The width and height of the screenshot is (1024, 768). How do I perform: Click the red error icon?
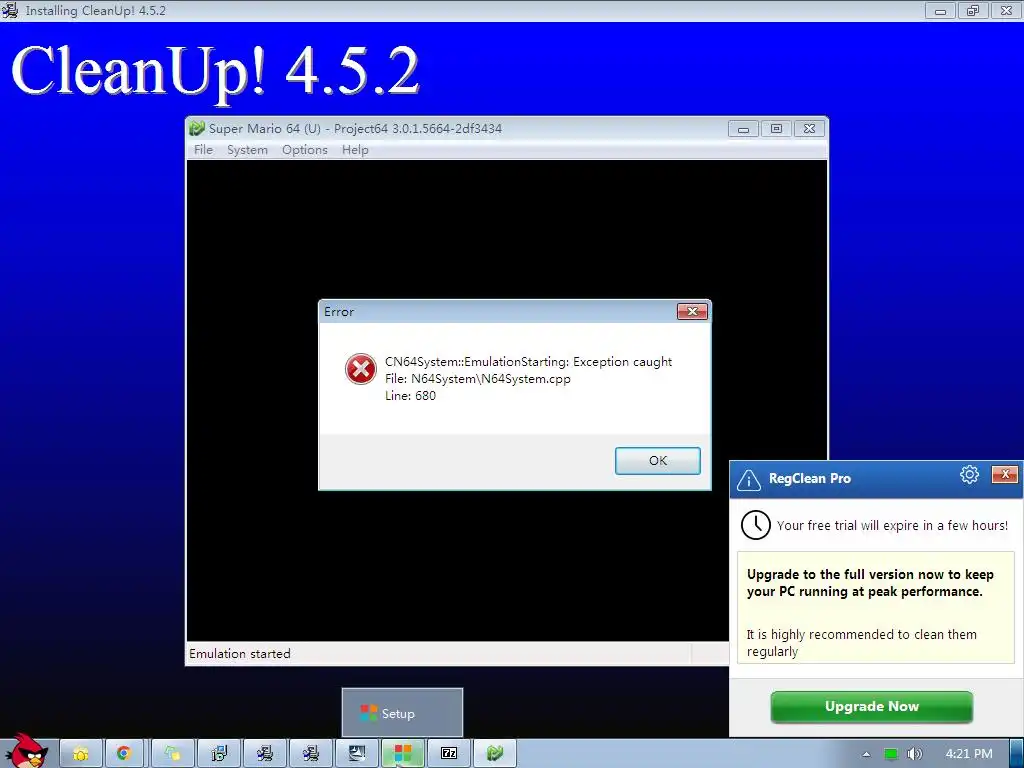click(360, 369)
